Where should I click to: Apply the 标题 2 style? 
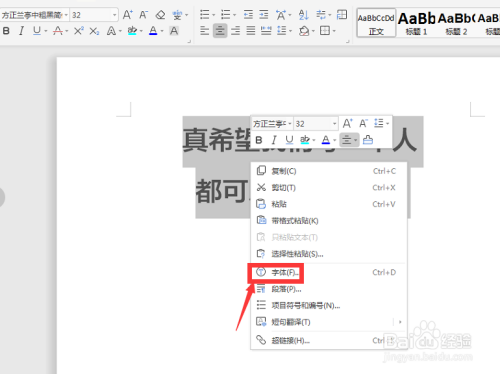pyautogui.click(x=456, y=23)
